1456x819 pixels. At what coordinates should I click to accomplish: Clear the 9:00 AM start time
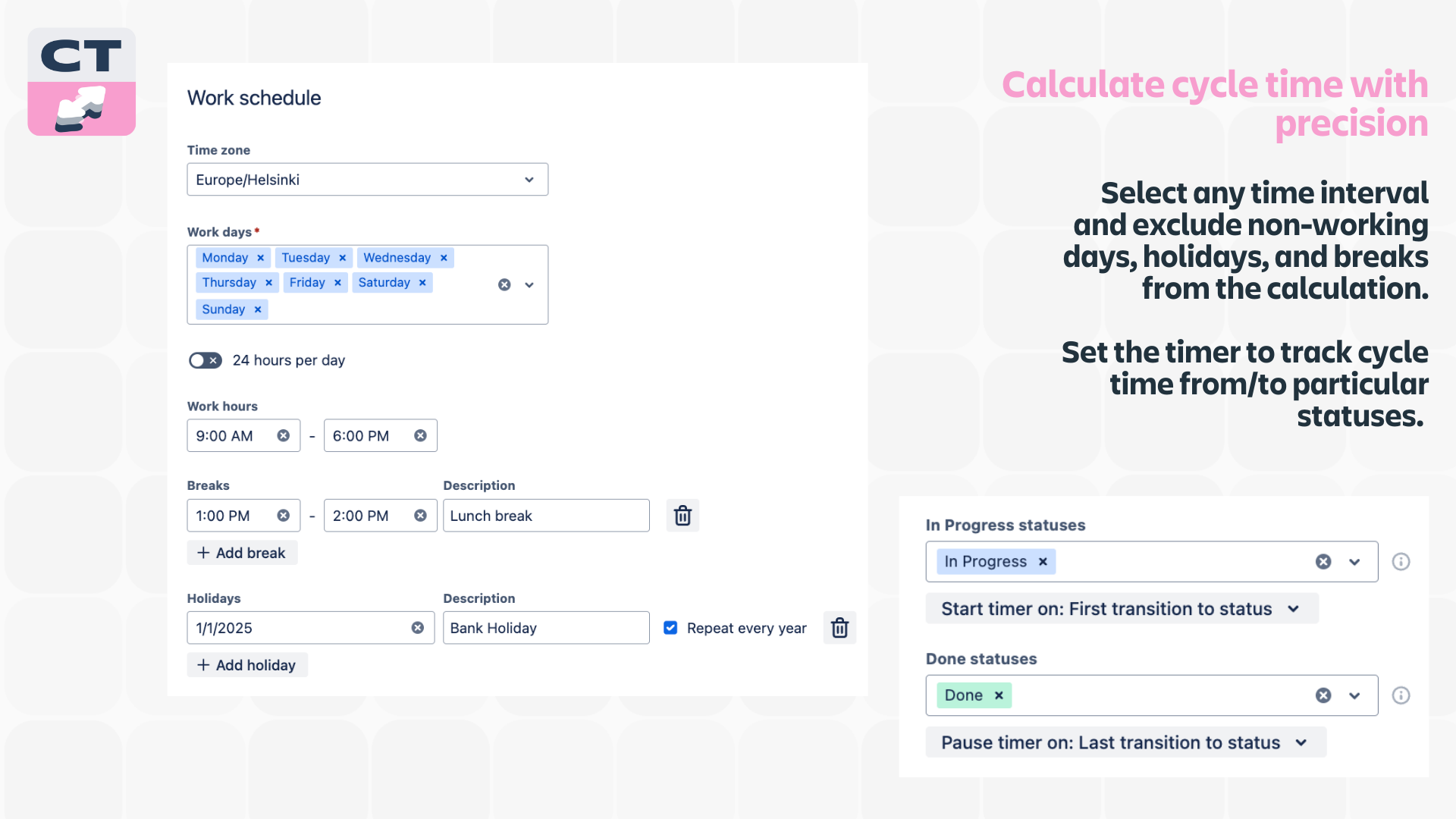284,435
